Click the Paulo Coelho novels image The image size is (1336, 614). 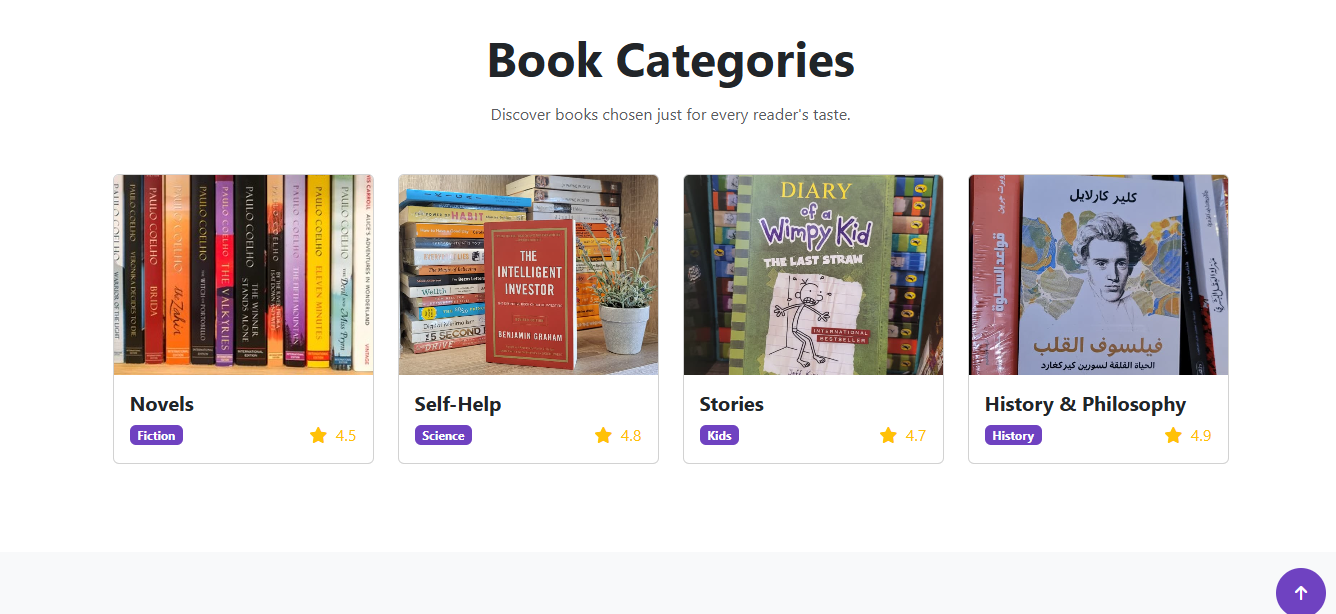tap(243, 275)
